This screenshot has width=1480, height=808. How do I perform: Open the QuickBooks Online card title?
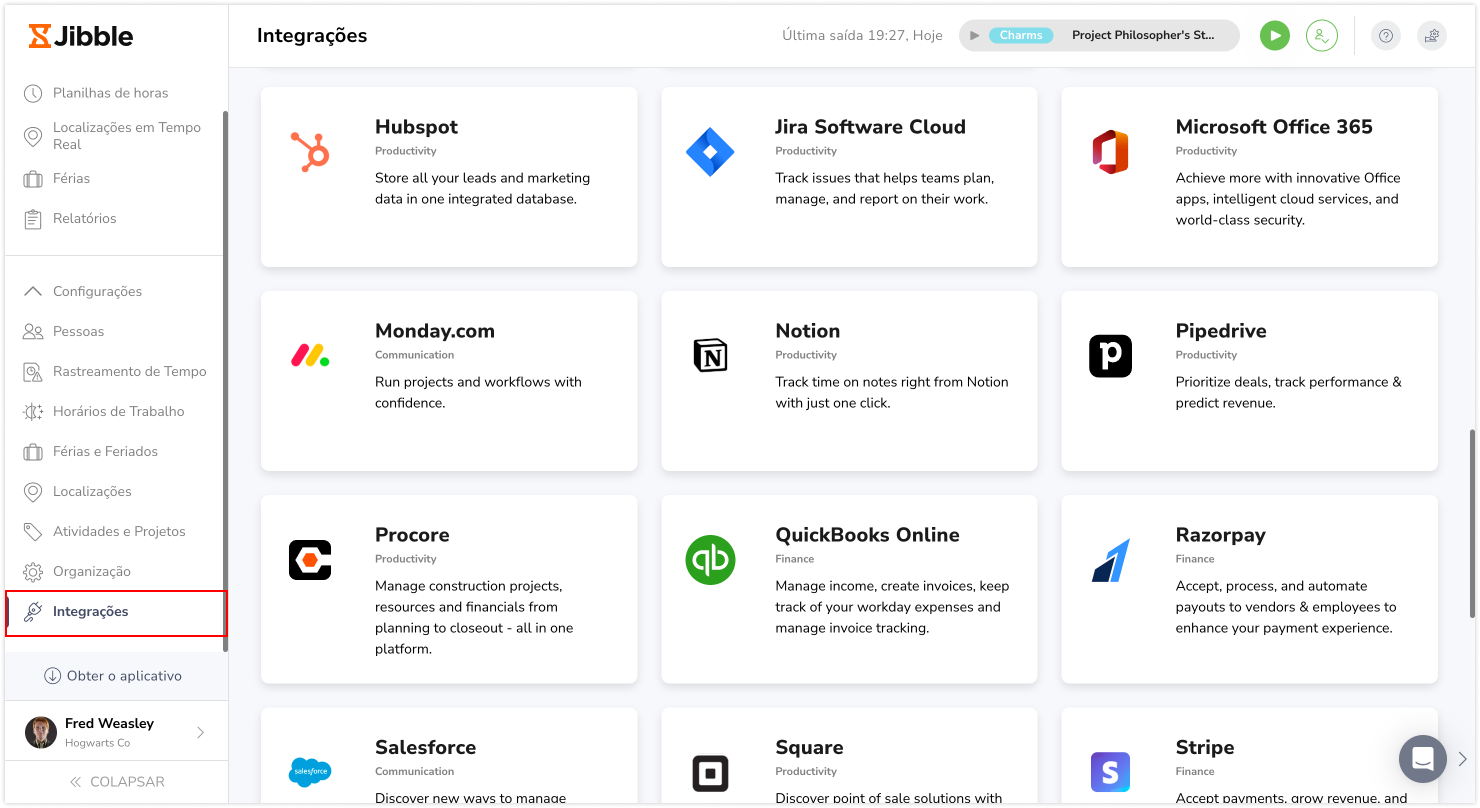[x=867, y=535]
